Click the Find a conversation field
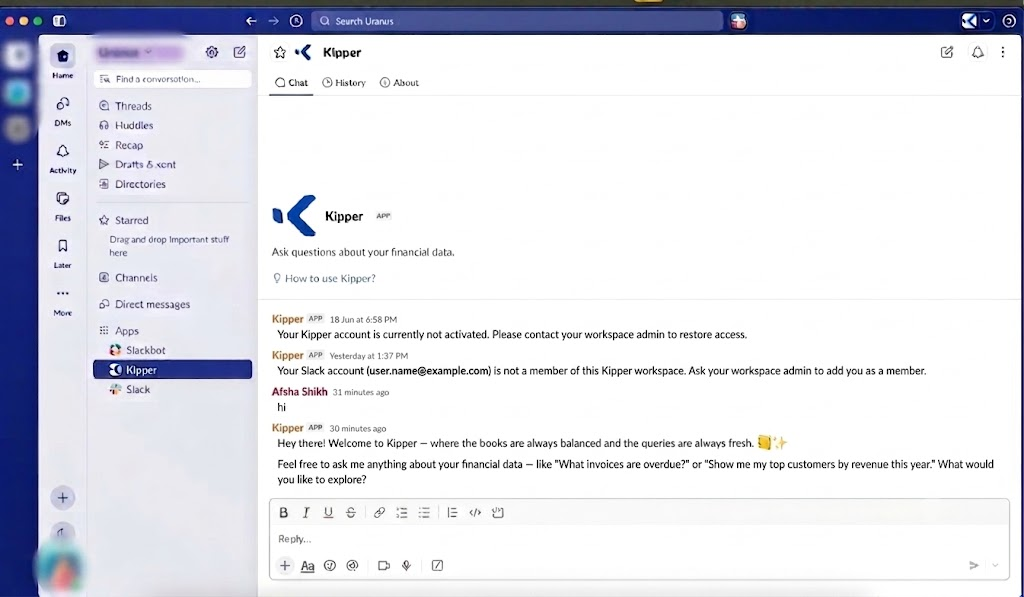Viewport: 1024px width, 597px height. pyautogui.click(x=173, y=79)
